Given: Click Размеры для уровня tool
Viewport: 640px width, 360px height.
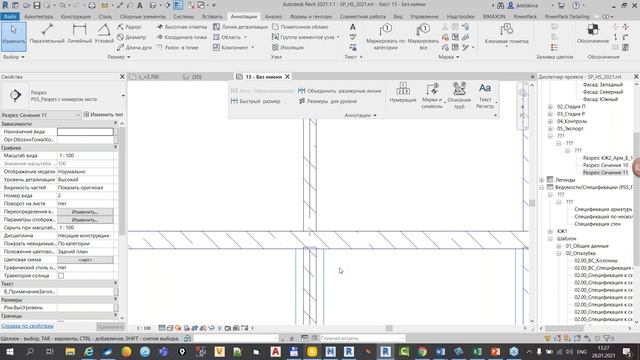Looking at the screenshot, I should [328, 101].
